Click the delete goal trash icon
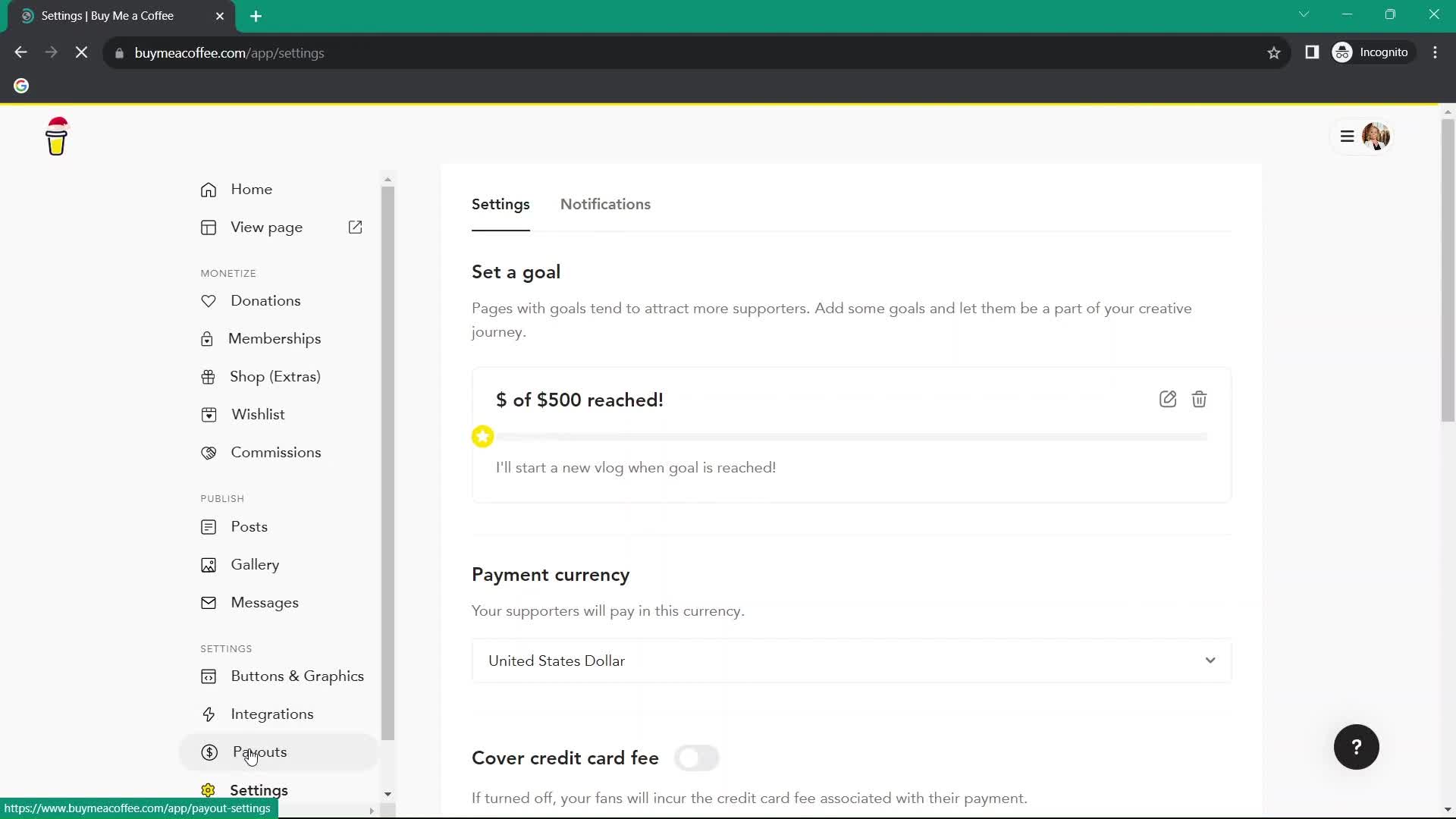This screenshot has height=819, width=1456. click(x=1199, y=399)
